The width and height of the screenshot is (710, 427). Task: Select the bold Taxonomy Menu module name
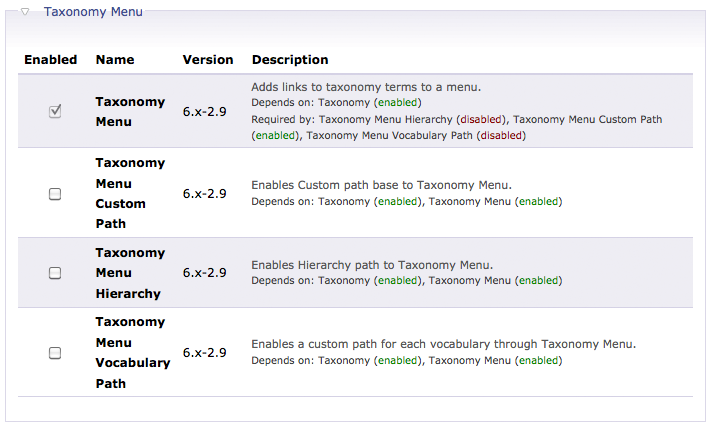coord(130,111)
